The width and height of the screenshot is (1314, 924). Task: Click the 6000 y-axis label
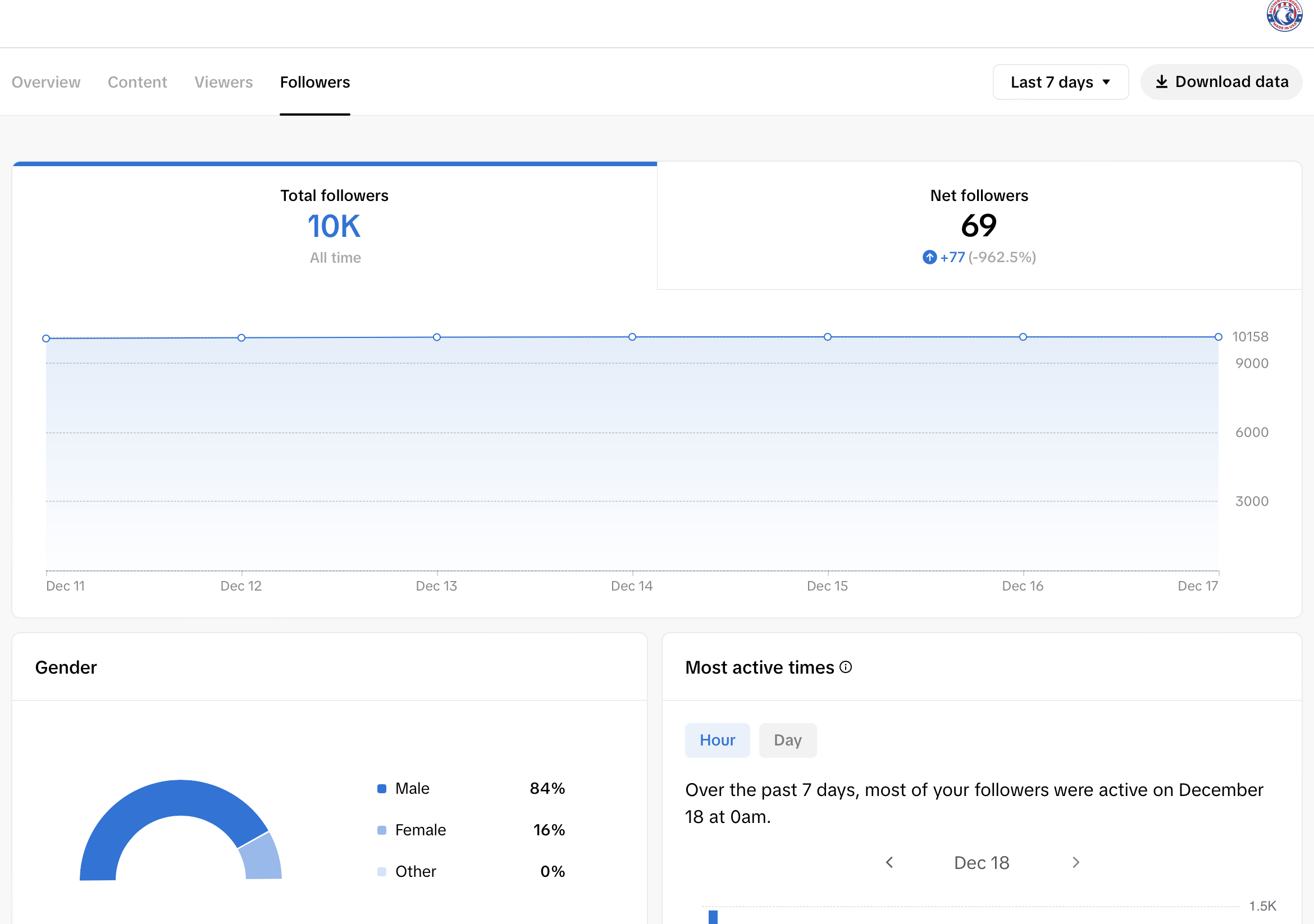click(x=1252, y=433)
